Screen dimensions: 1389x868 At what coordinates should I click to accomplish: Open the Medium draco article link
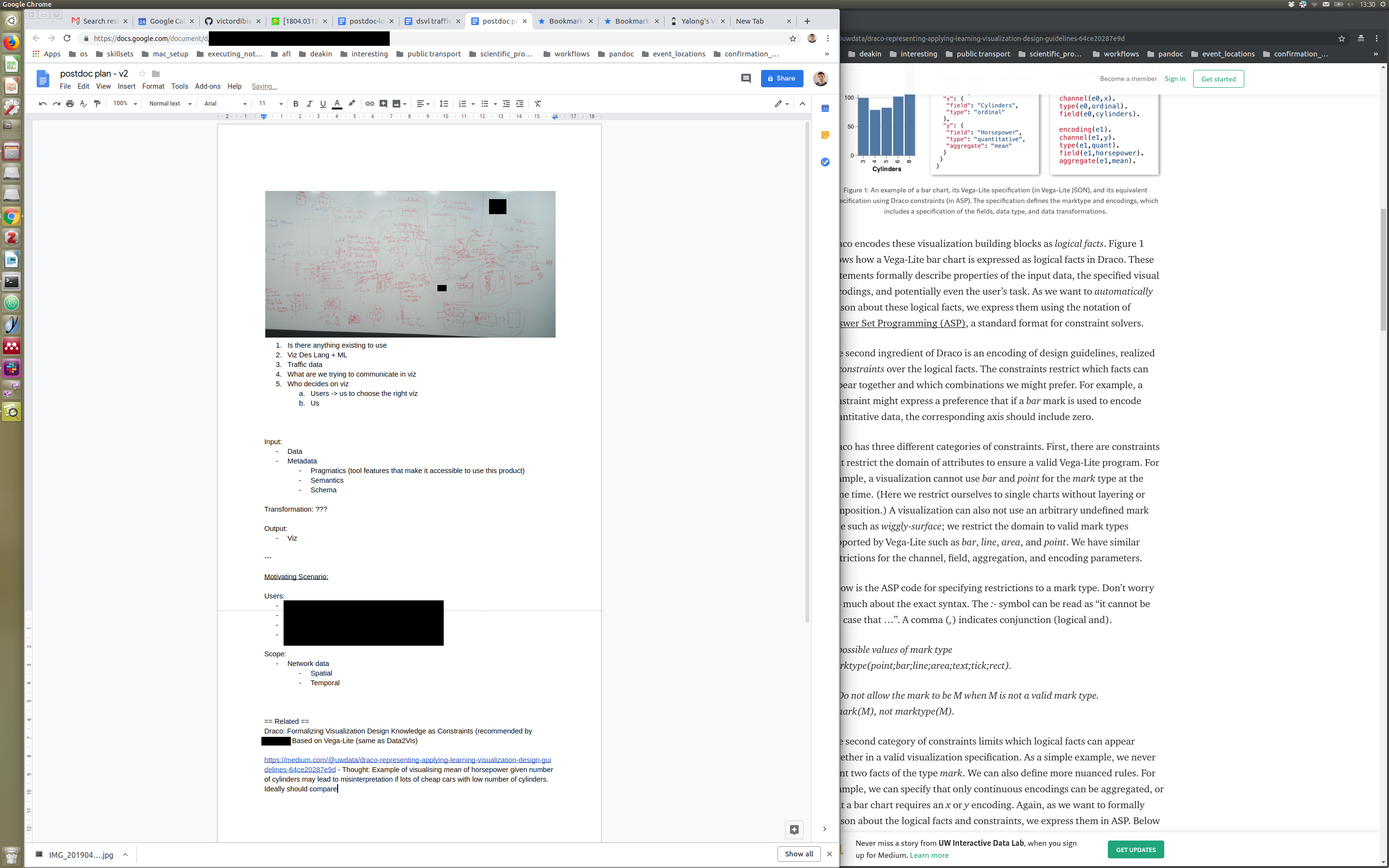(x=407, y=760)
